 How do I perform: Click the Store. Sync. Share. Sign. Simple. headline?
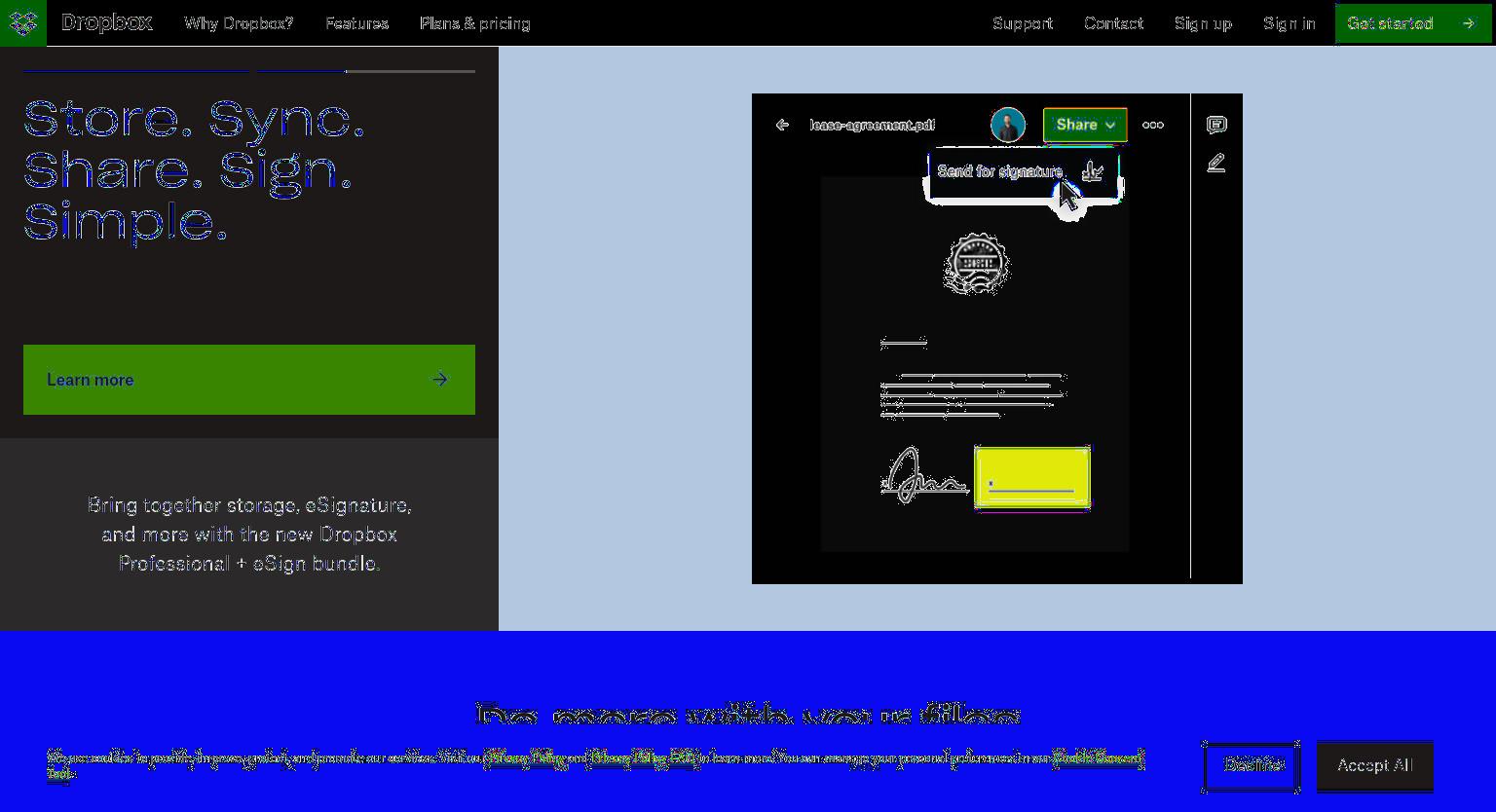click(195, 170)
